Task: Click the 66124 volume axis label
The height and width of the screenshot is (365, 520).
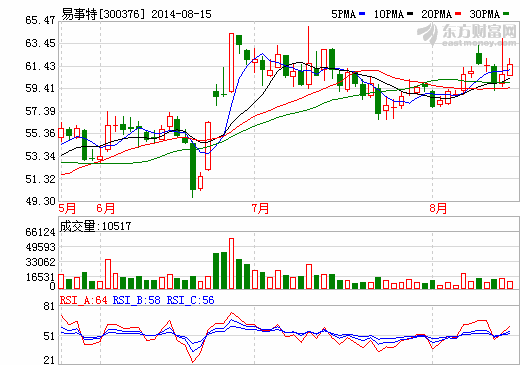Action: point(40,232)
